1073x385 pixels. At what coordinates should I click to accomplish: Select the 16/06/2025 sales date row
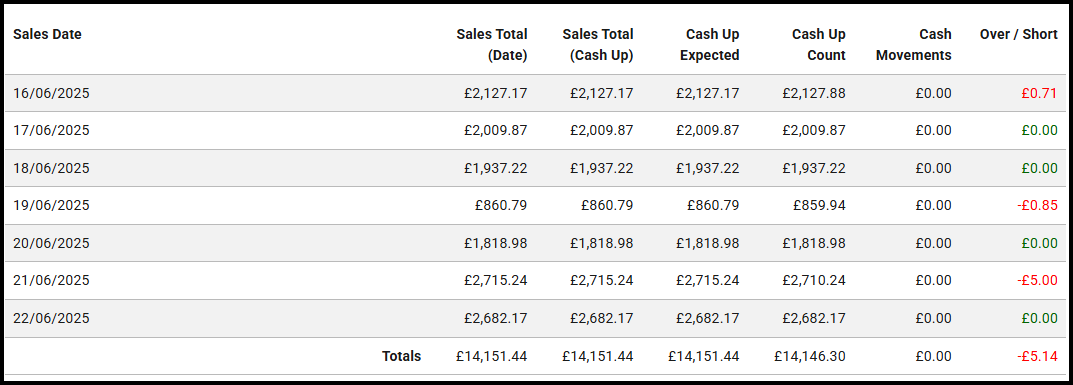[536, 93]
